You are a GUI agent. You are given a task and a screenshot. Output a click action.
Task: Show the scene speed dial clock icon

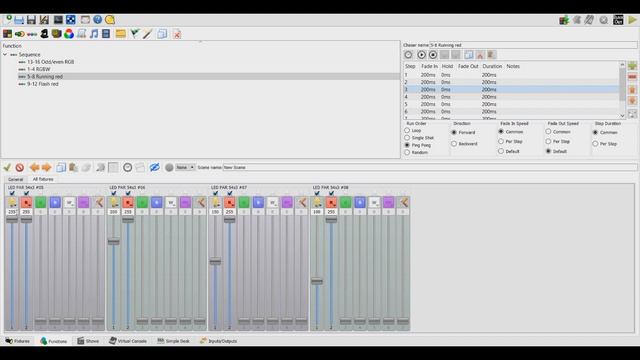[x=127, y=167]
